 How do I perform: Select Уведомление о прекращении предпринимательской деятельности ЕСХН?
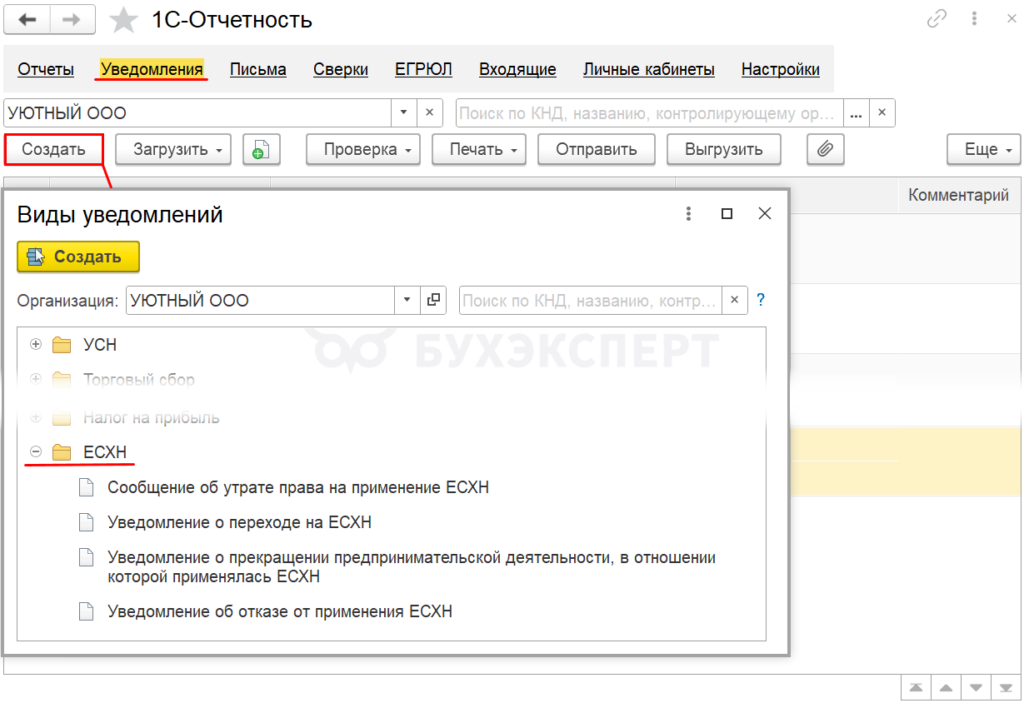[x=411, y=567]
